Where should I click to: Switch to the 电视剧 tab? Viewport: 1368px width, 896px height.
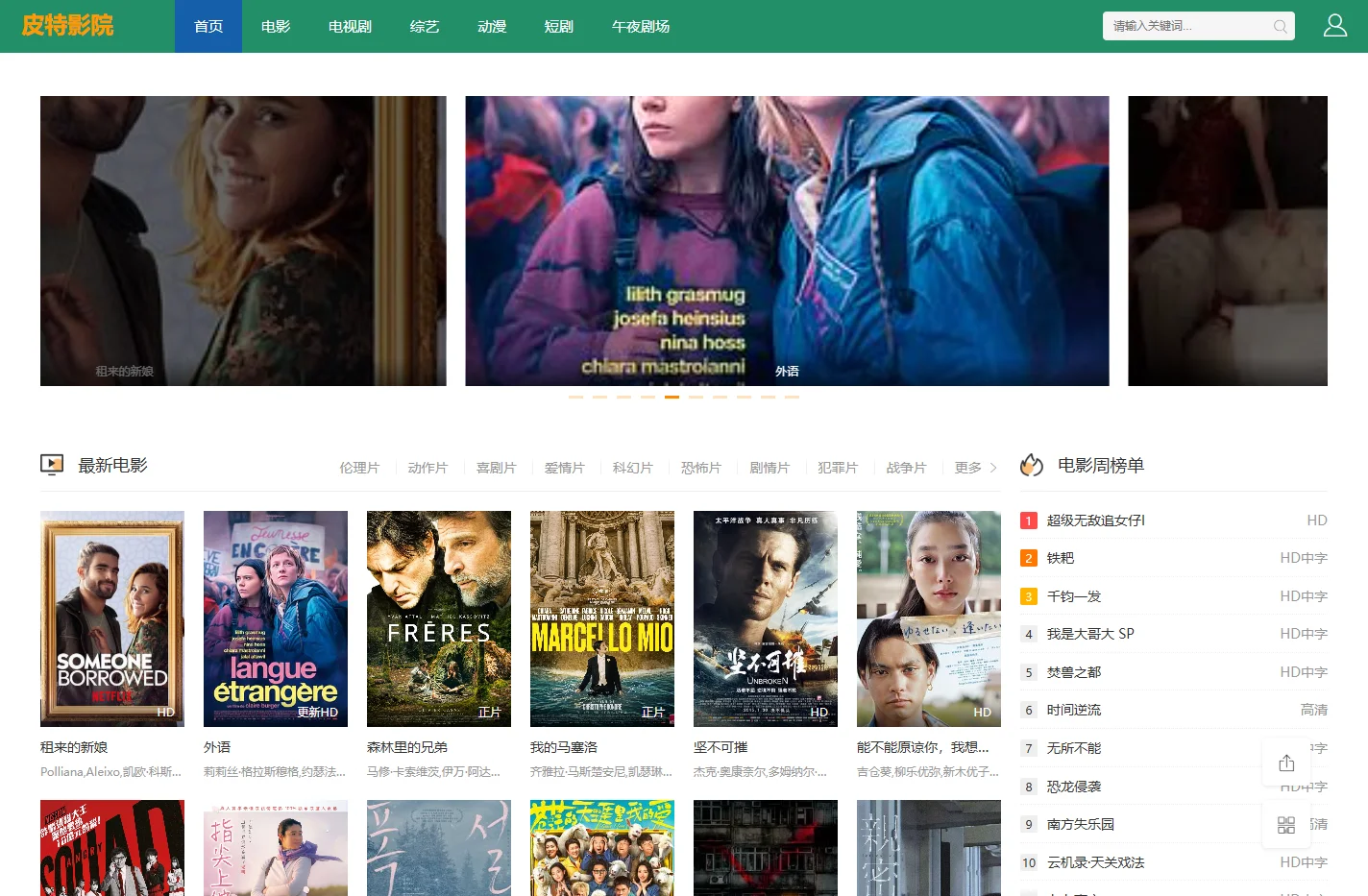(x=350, y=26)
